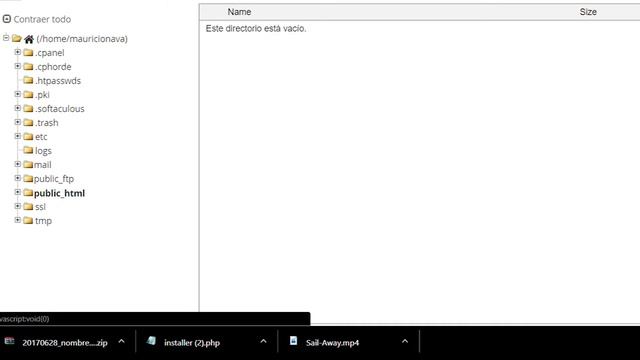Expand the mail folder node
This screenshot has height=360, width=640.
tap(18, 164)
